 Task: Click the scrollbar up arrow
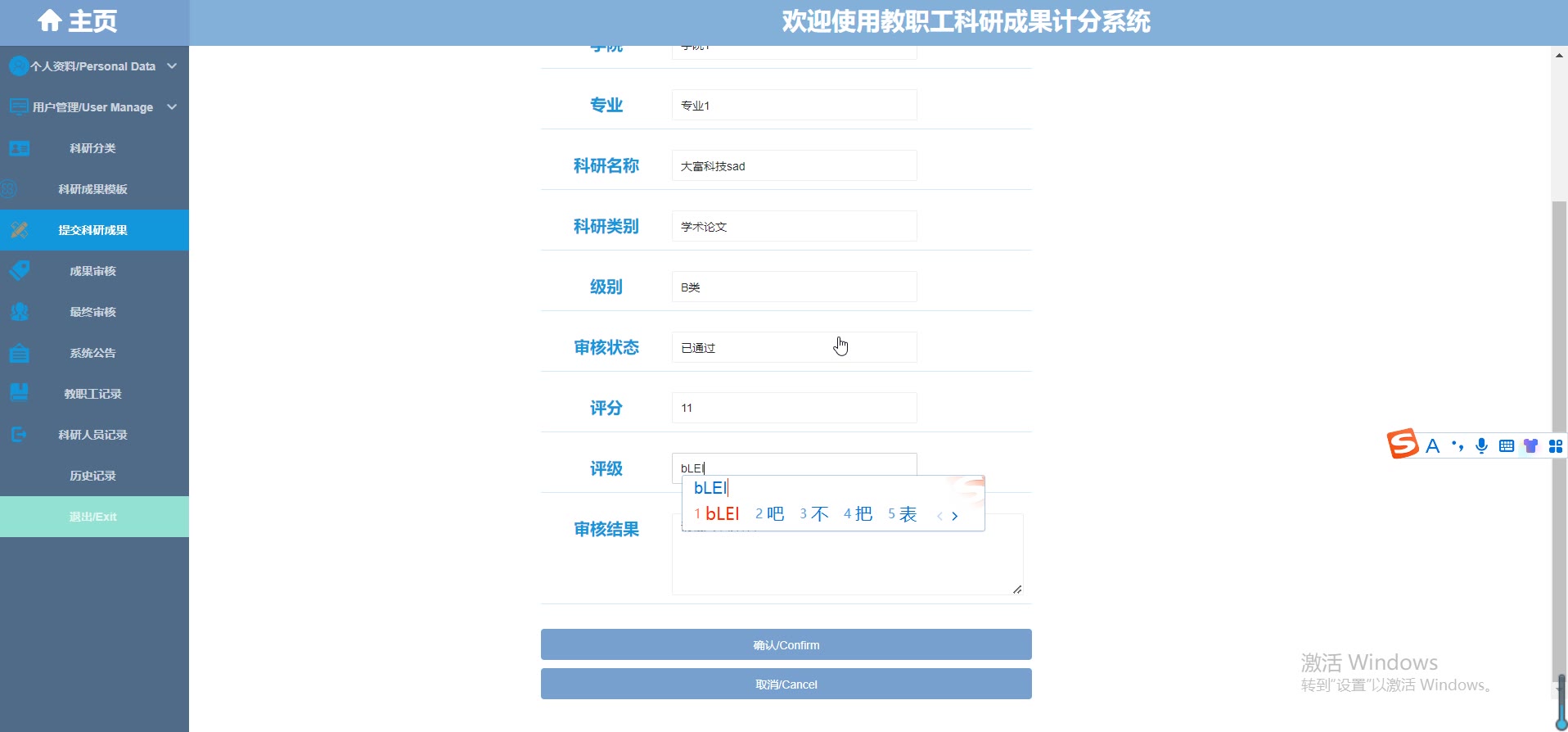1559,55
